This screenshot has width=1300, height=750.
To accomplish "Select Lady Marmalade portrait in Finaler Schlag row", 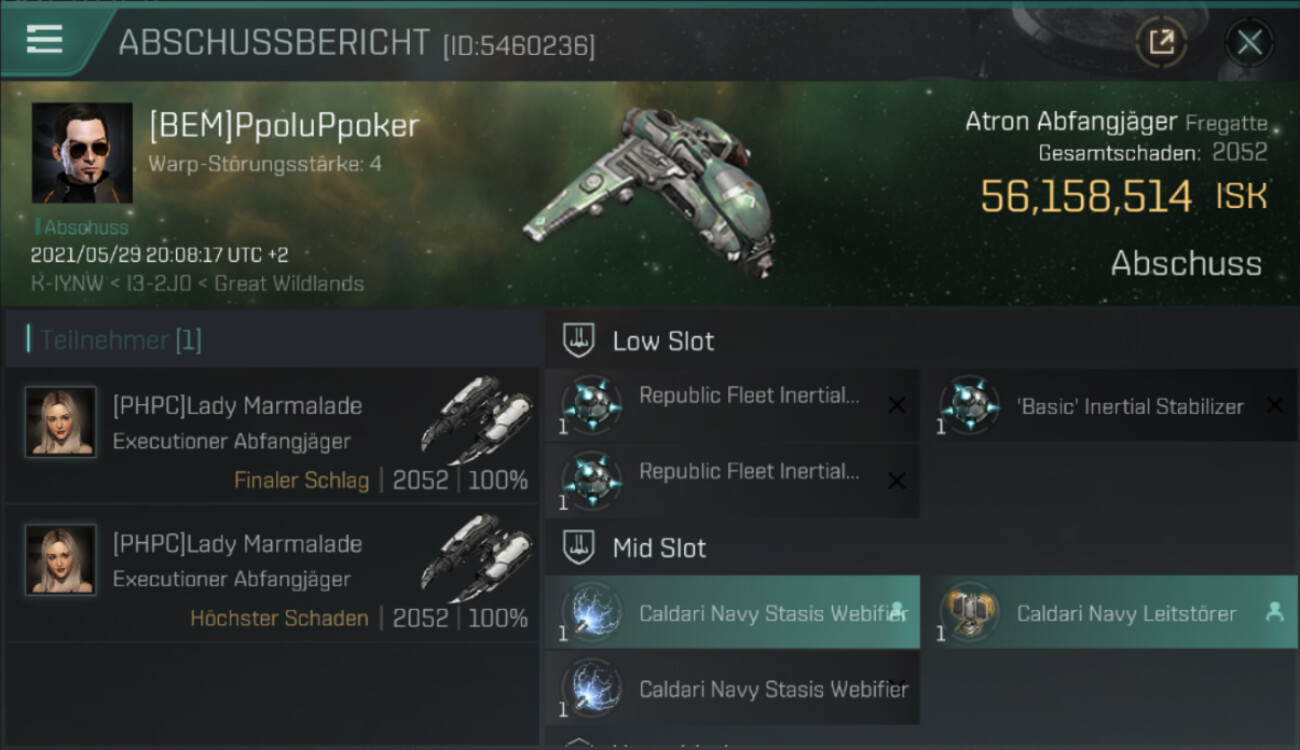I will [x=61, y=422].
